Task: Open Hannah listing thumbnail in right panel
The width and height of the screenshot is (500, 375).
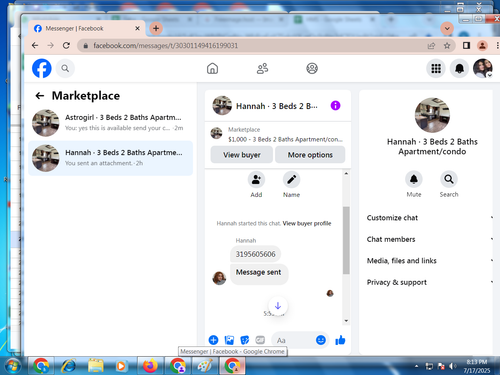Action: pos(432,115)
